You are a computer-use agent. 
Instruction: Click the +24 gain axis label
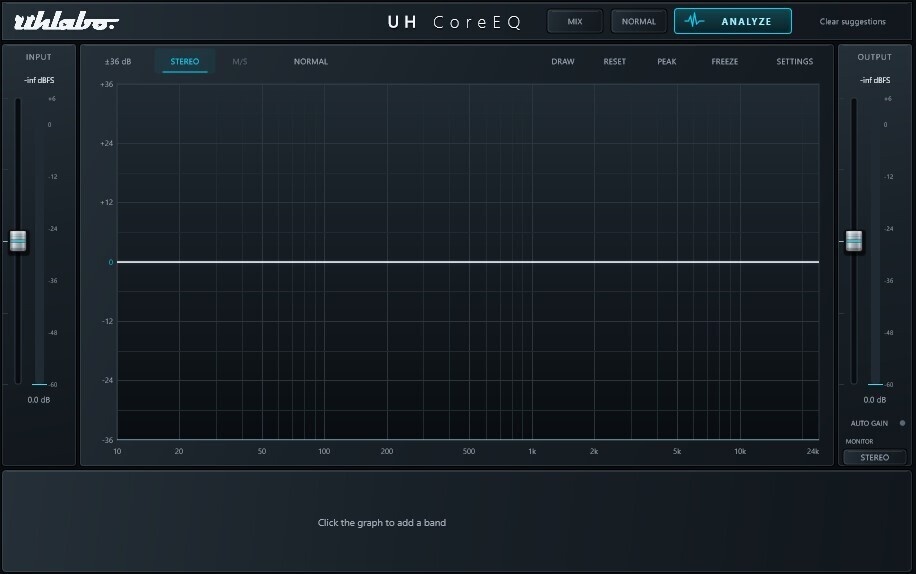[106, 143]
